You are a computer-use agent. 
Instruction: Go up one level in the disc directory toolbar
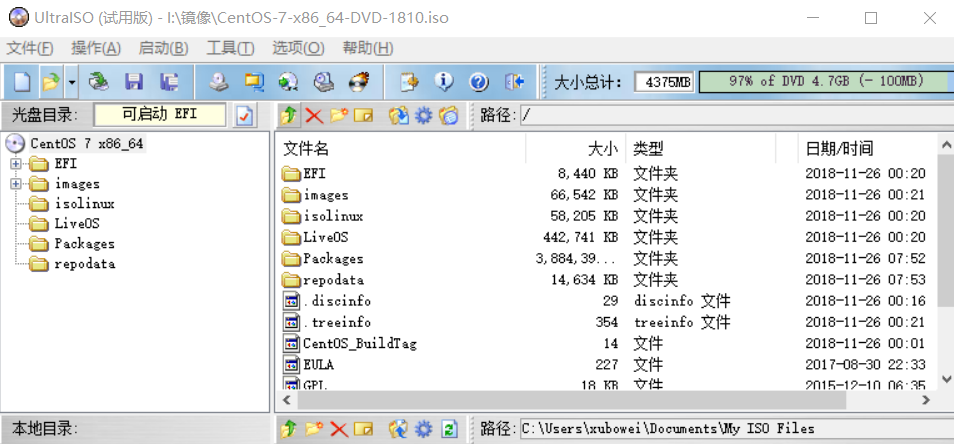point(289,116)
